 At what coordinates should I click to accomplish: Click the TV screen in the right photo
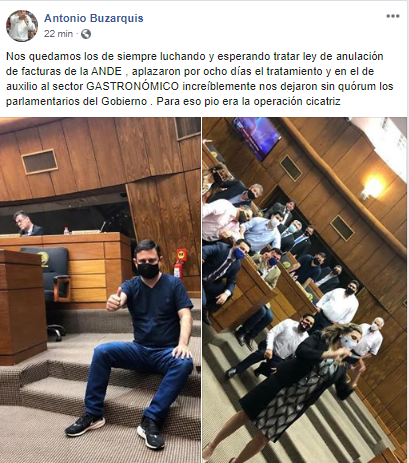tap(258, 136)
